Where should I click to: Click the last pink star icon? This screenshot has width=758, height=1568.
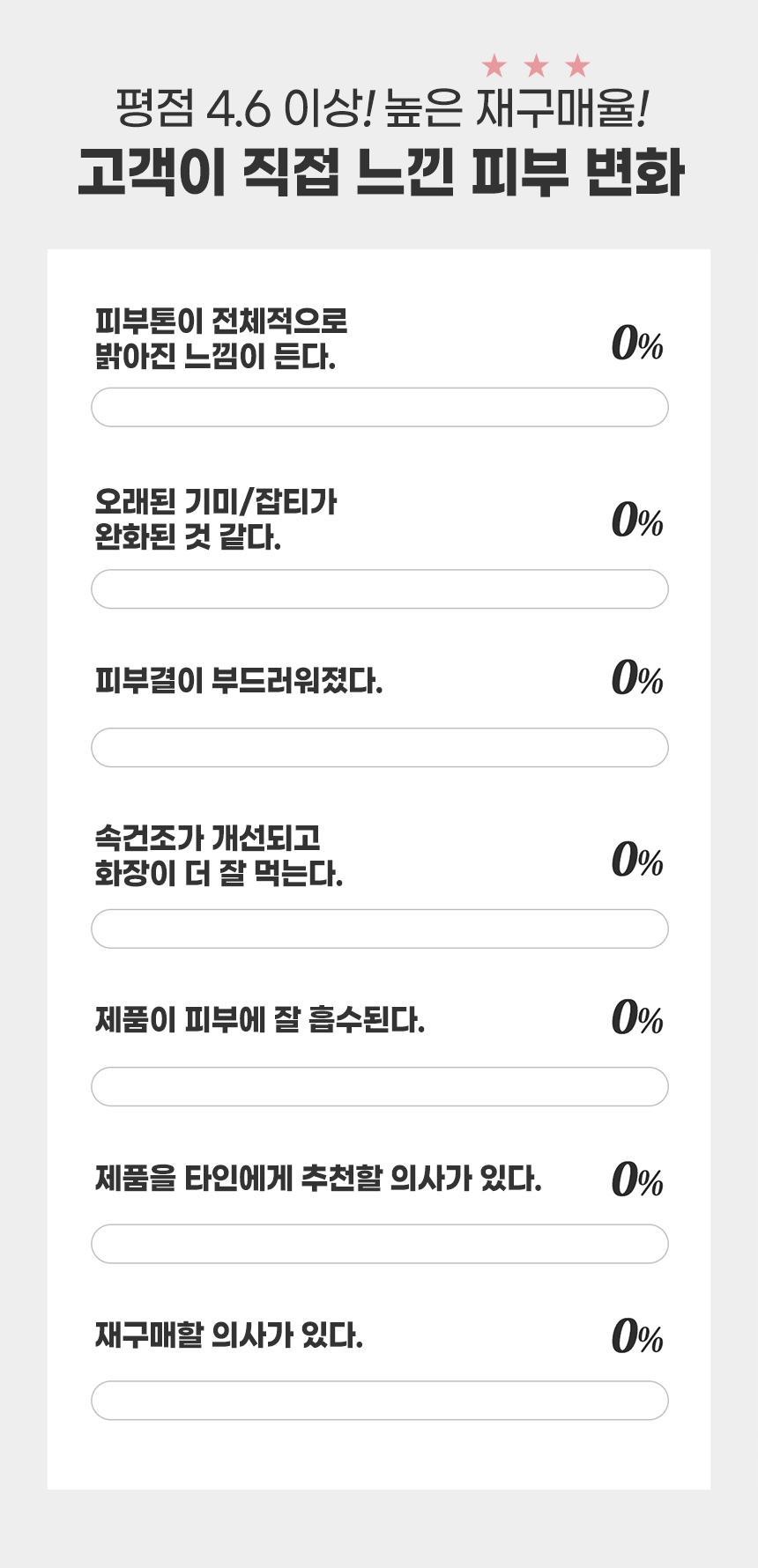[x=577, y=65]
